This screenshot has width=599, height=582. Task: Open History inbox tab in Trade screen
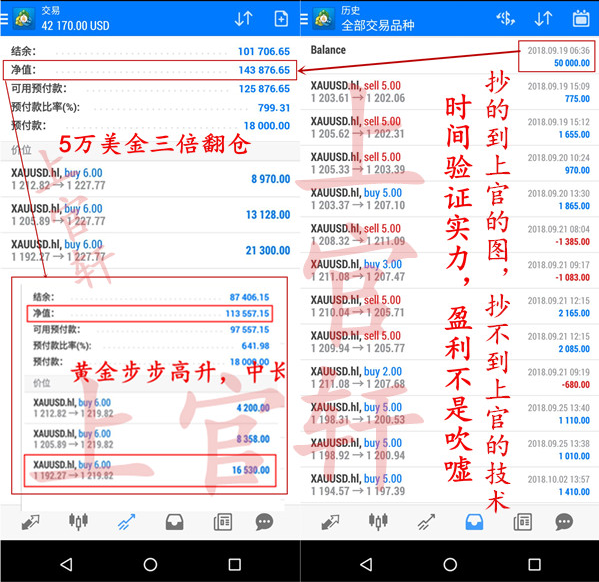tap(175, 522)
